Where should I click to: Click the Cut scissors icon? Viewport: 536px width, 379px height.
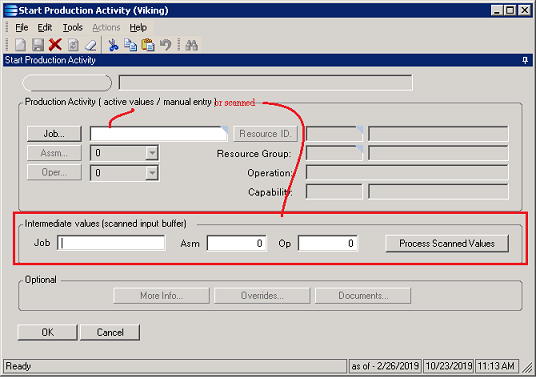click(113, 45)
